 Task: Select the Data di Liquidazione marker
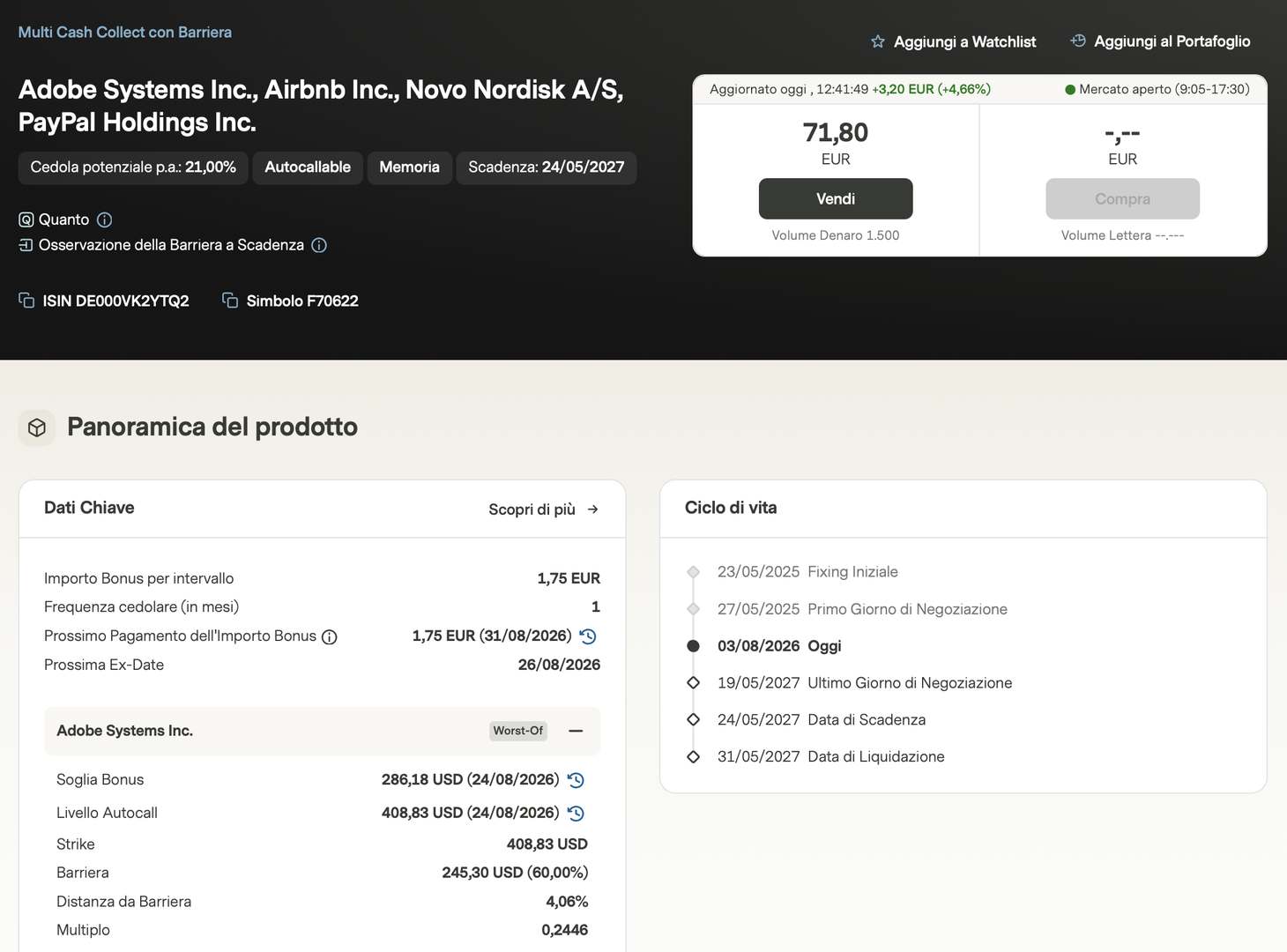pos(694,757)
